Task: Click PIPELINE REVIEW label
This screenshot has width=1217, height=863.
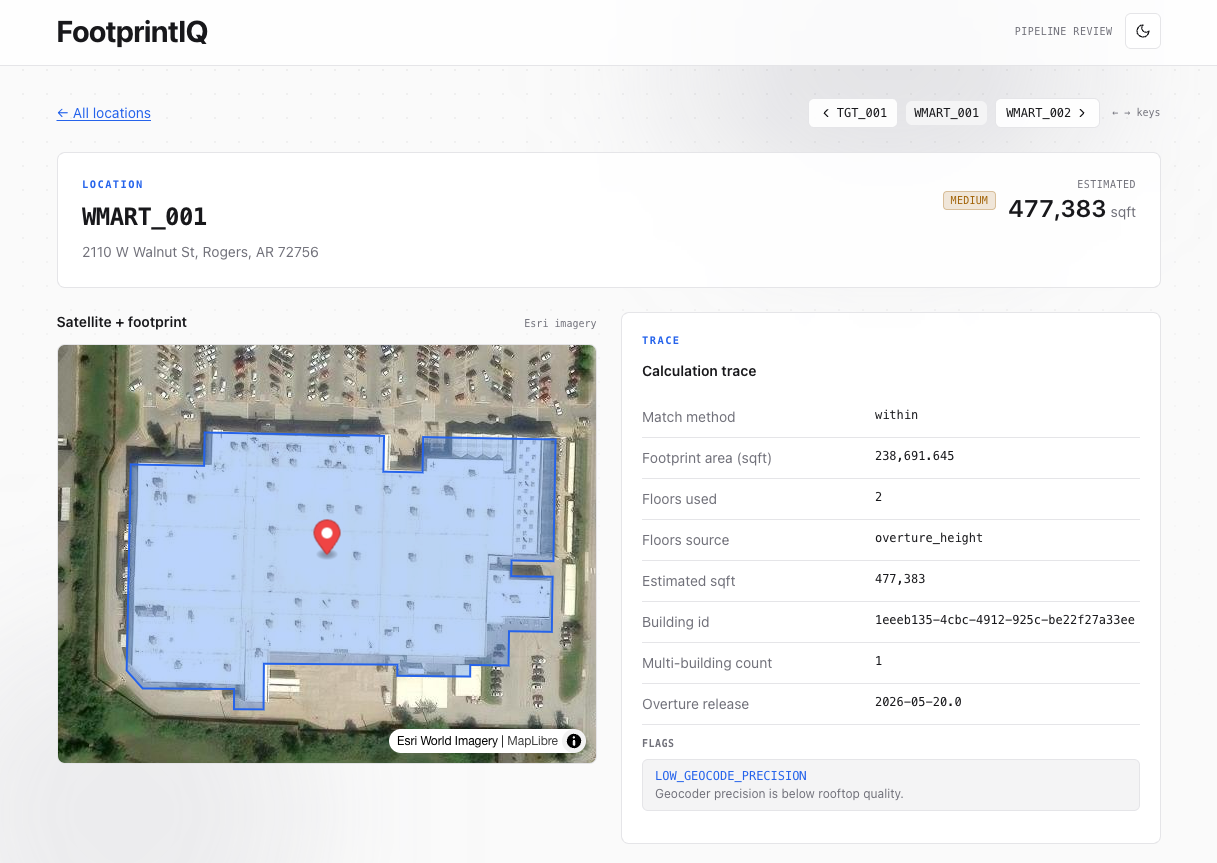Action: click(1063, 32)
